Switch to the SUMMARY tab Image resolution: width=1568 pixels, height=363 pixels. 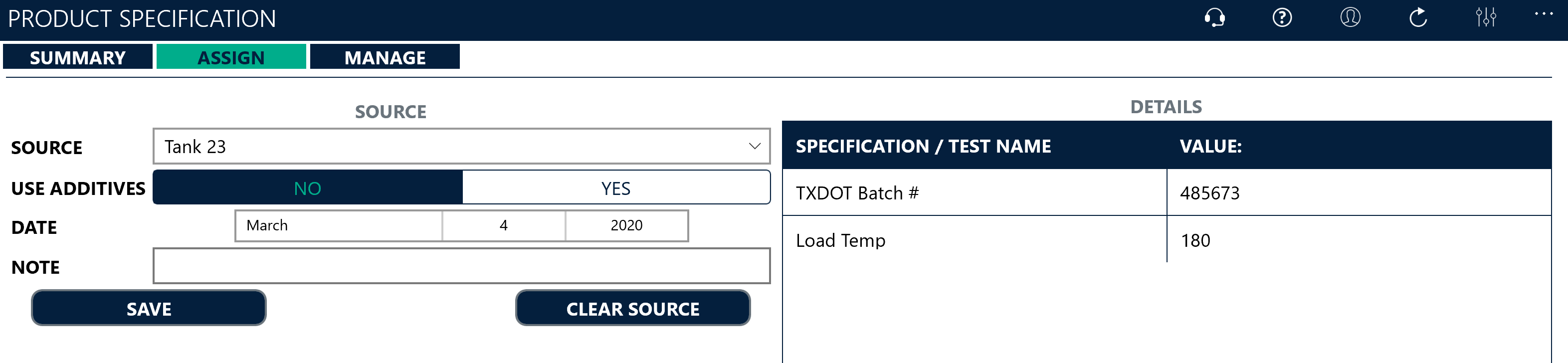(77, 57)
